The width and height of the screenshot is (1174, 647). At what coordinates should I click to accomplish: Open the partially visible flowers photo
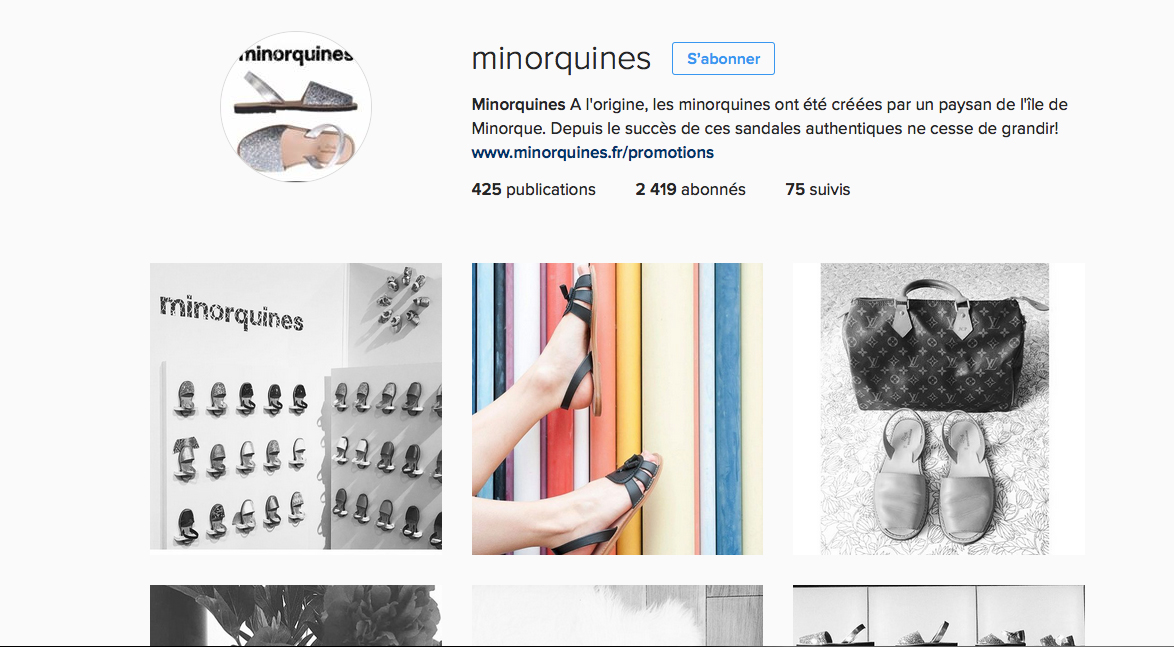296,616
